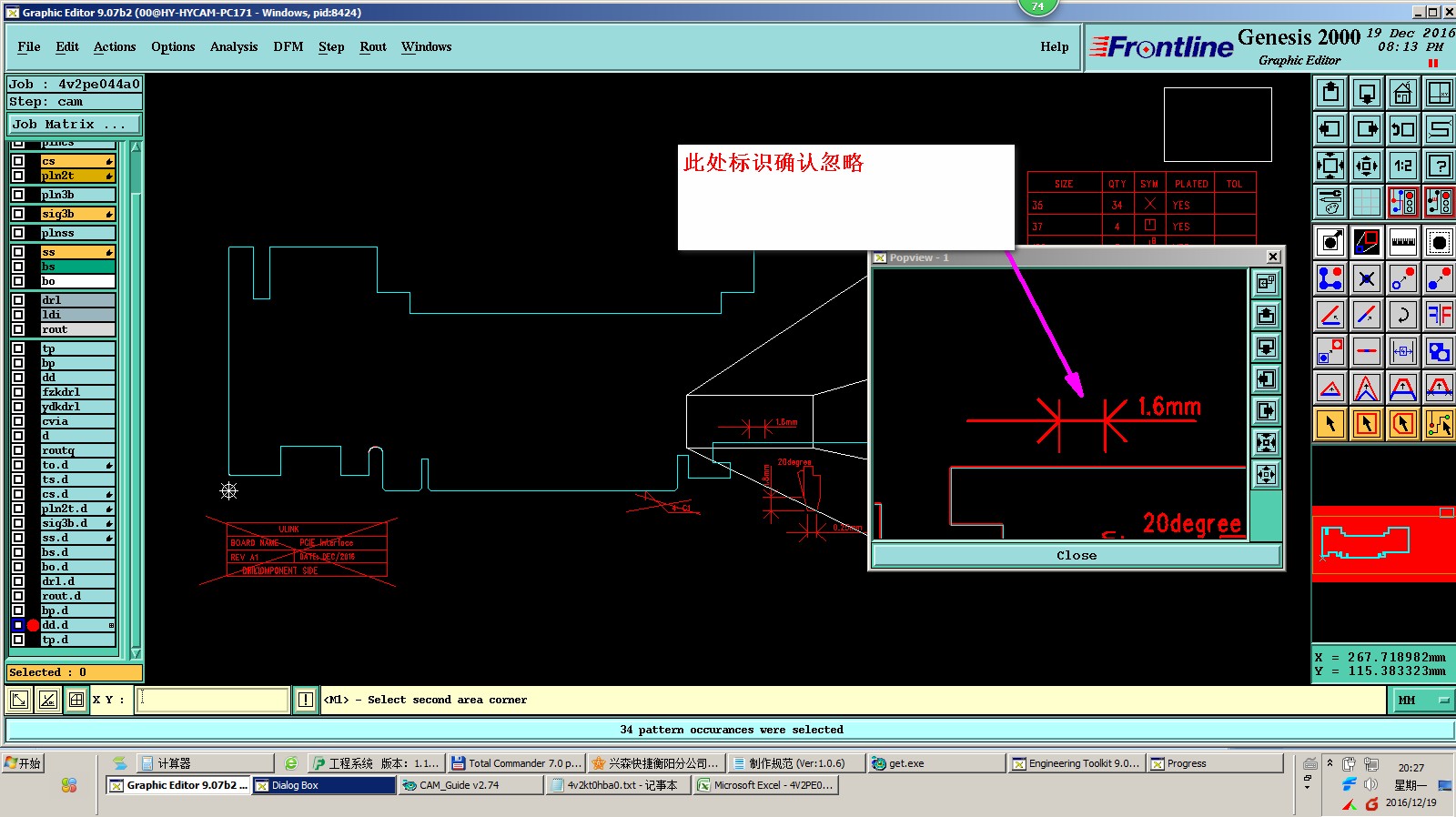The height and width of the screenshot is (817, 1456).
Task: Click the Job Matrix button
Action: pyautogui.click(x=75, y=124)
